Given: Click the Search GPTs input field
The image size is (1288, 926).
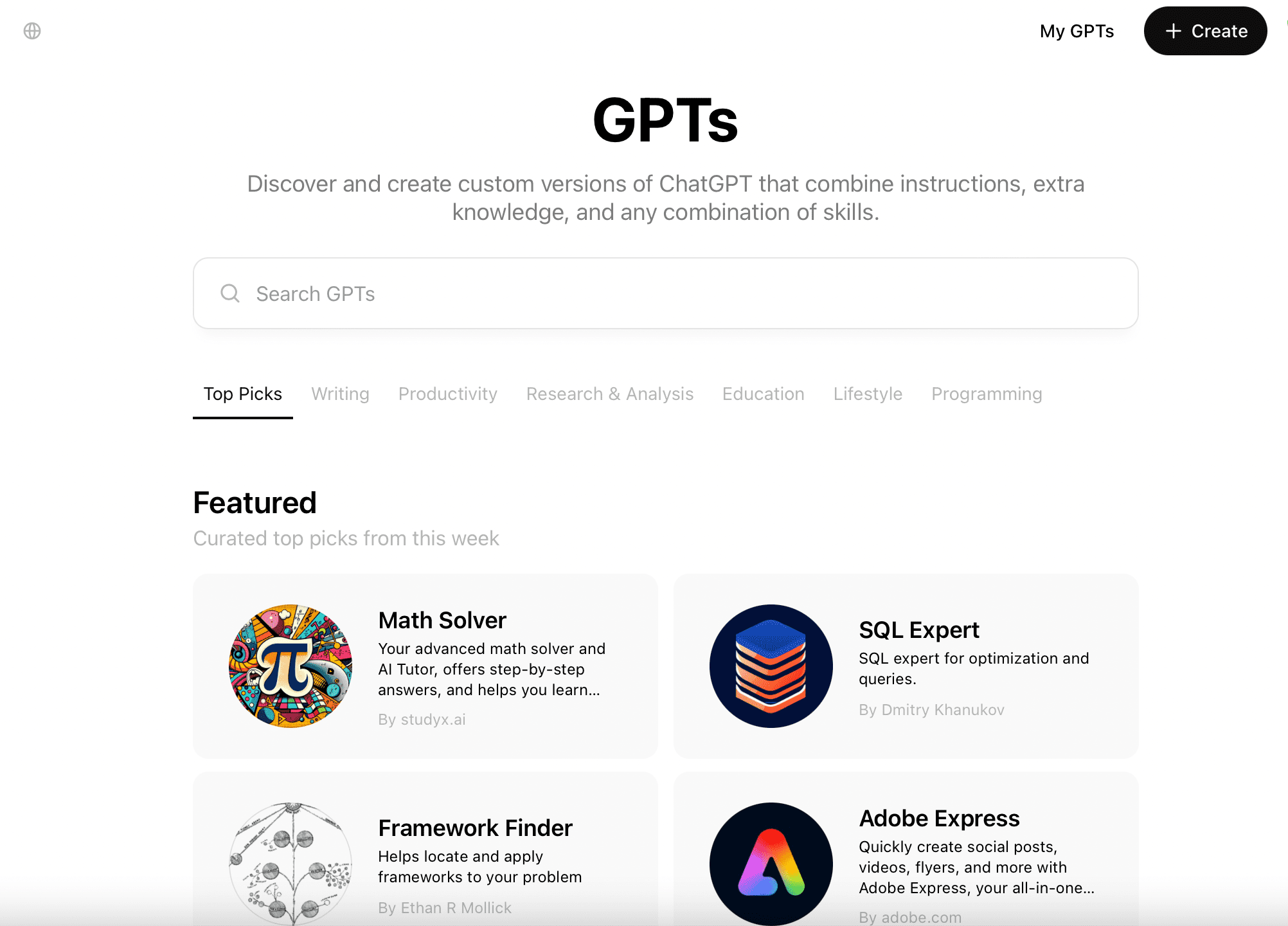Looking at the screenshot, I should [x=665, y=293].
